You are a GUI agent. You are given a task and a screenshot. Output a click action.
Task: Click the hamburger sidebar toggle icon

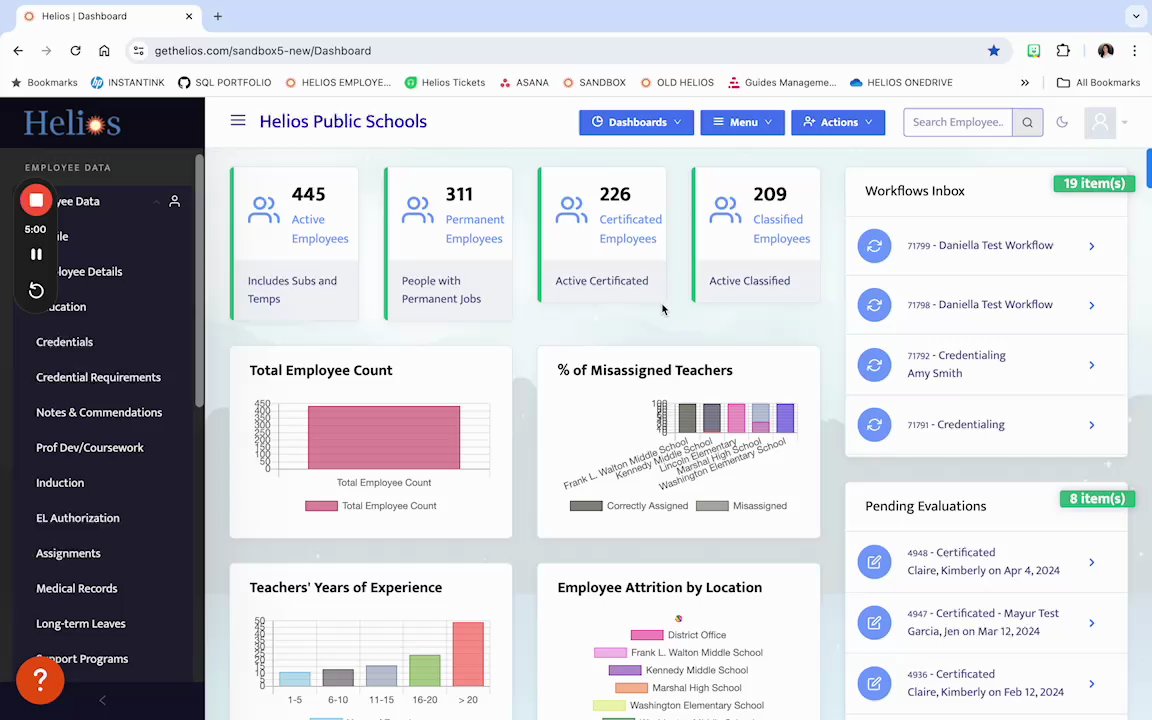click(x=238, y=120)
